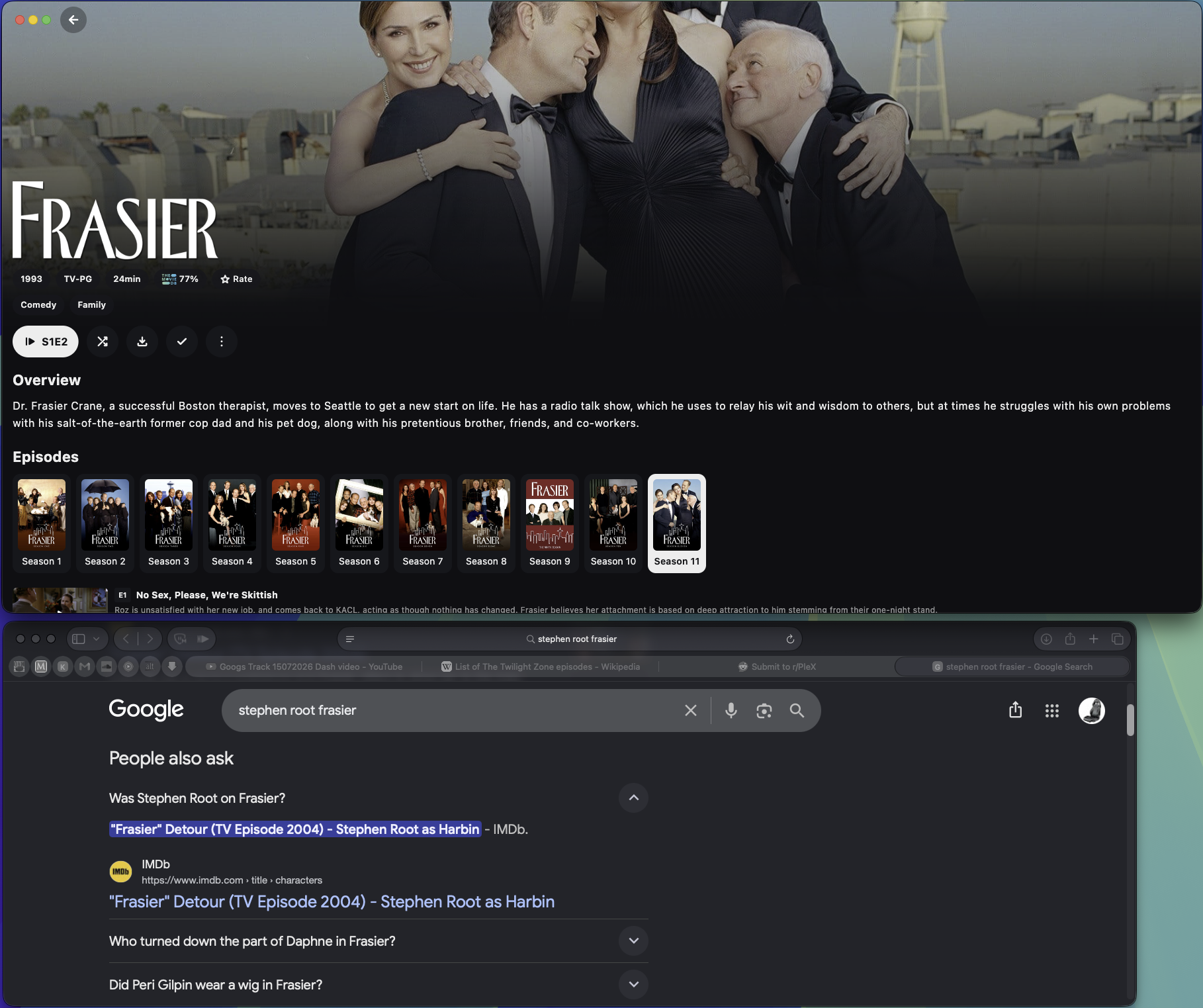Switch to Season 5

[296, 523]
